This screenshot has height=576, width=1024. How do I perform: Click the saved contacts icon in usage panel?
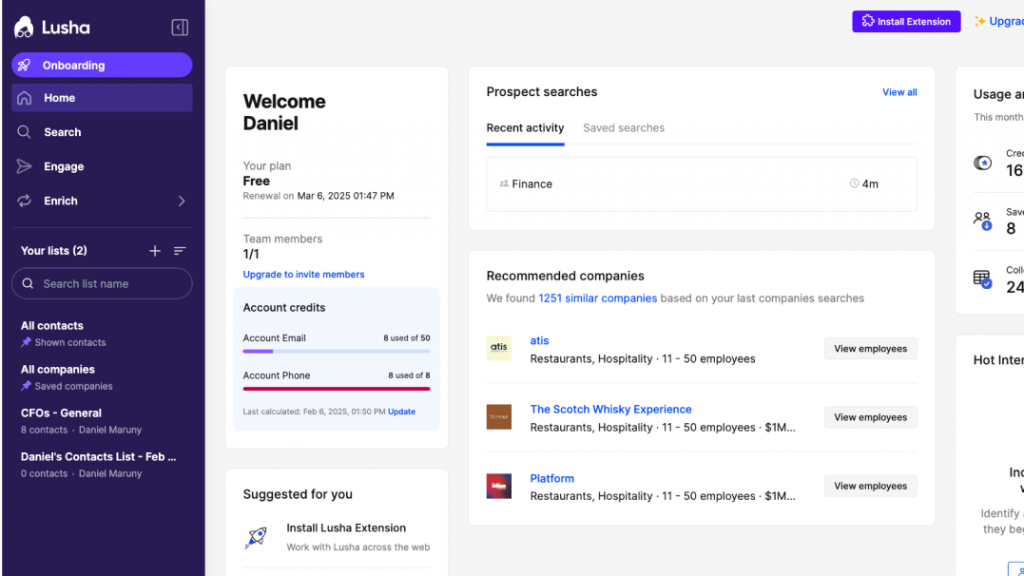[982, 221]
